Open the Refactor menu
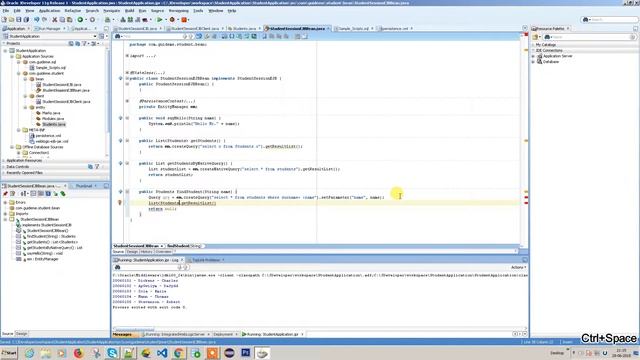Viewport: 640px width, 360px height. (x=73, y=11)
